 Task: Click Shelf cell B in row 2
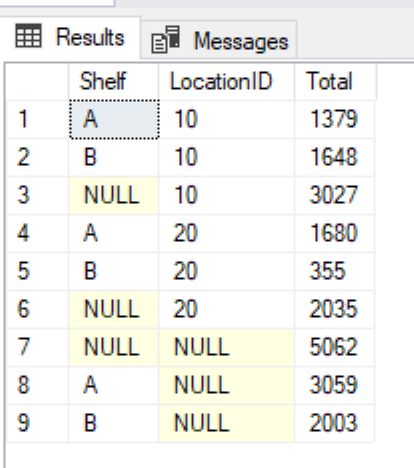[114, 157]
